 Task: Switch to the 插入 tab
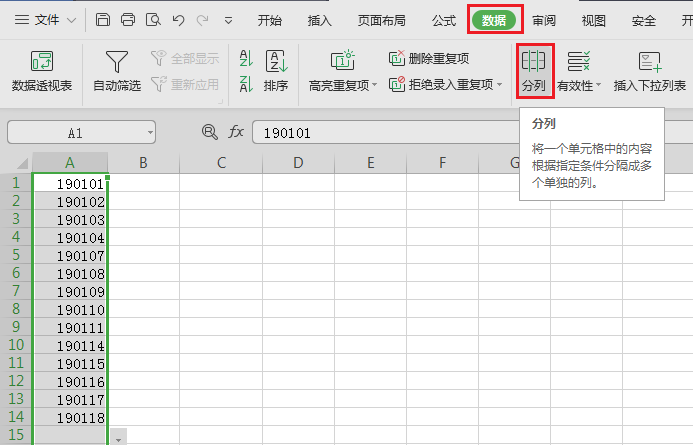pos(320,20)
